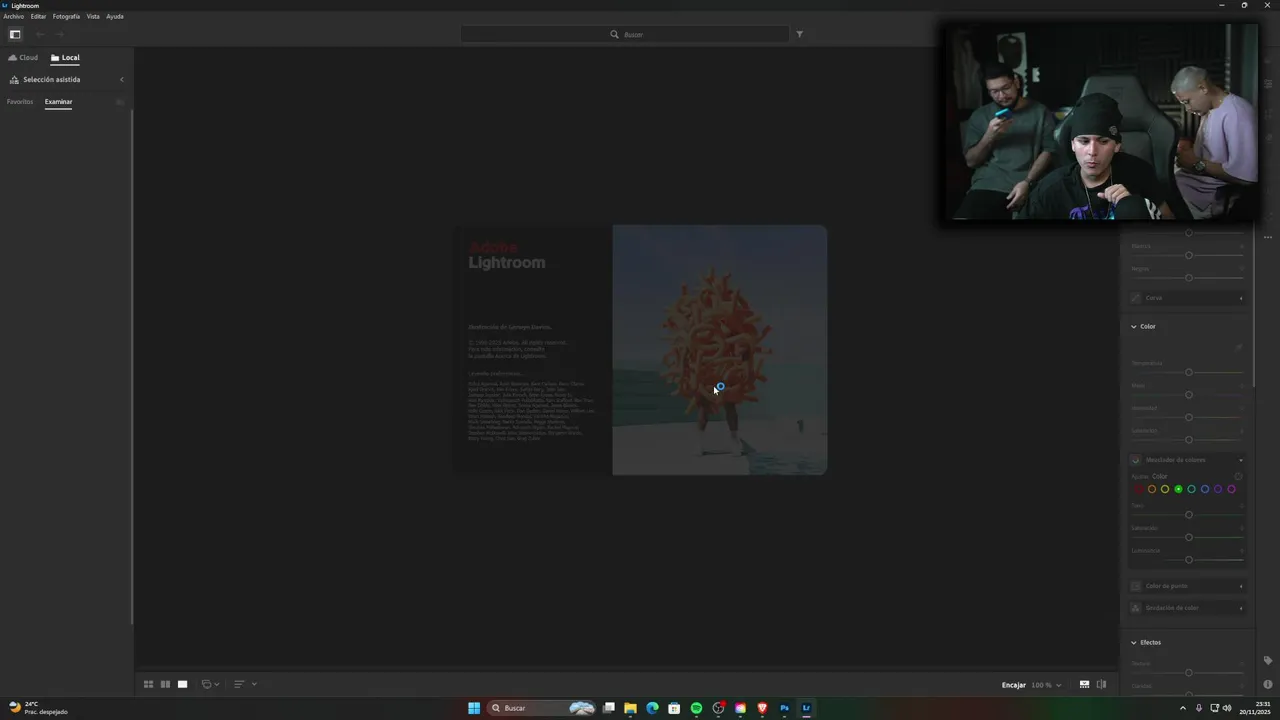Select the magenta color mixer swatch
Screen dimensions: 1280x720
click(1231, 489)
